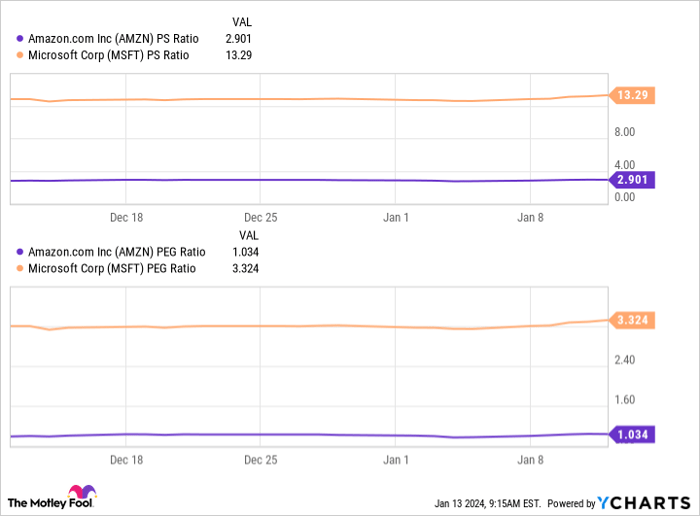This screenshot has width=700, height=516.
Task: Open the Amazon.com Inc (AMZN) PEG Ratio label
Action: 117,252
